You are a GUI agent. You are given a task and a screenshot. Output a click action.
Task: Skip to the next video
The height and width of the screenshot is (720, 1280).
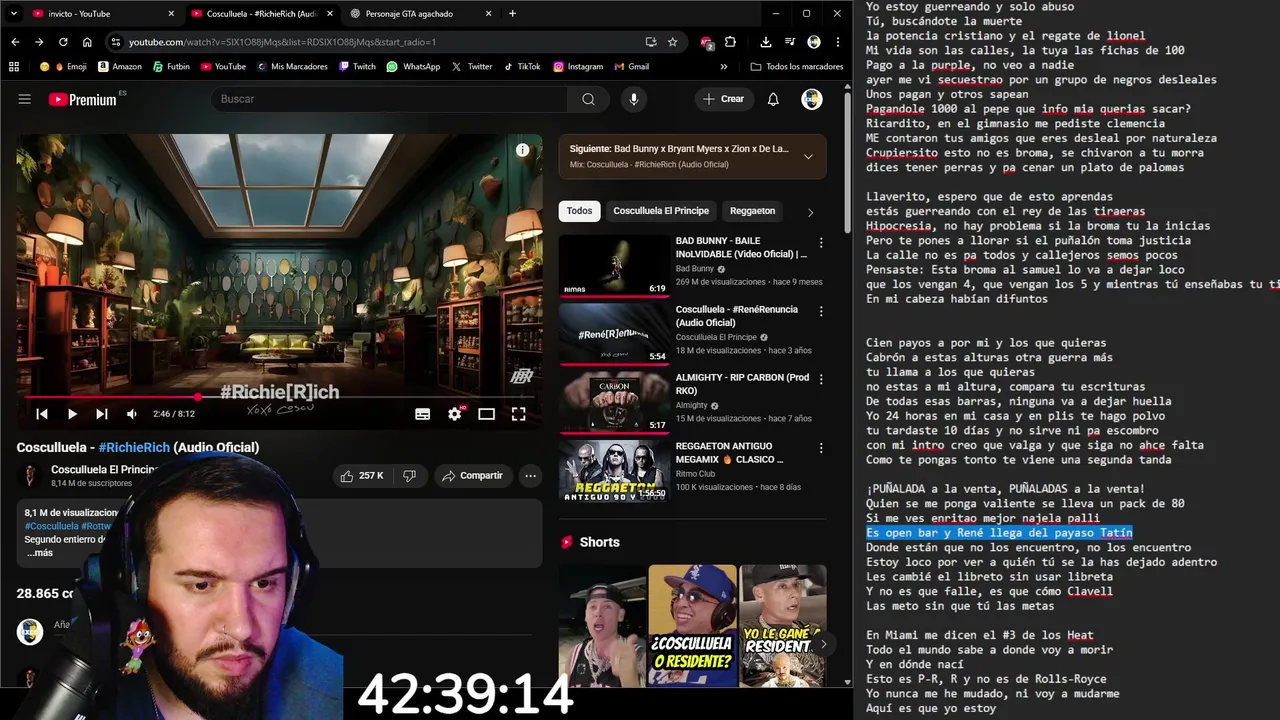(102, 414)
